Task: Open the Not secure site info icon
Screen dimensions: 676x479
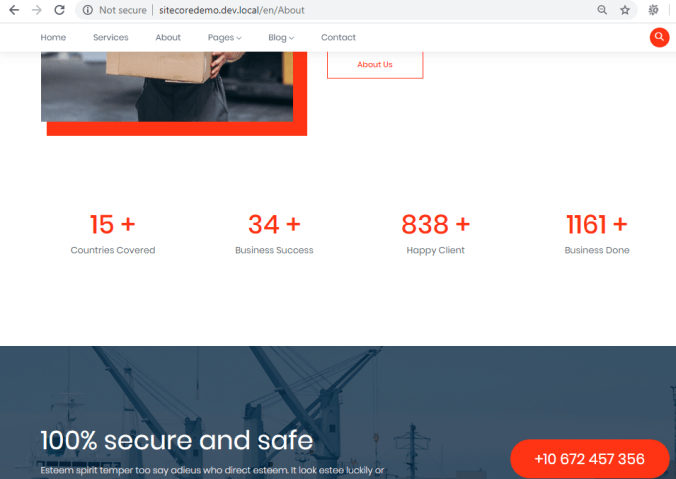Action: (x=88, y=10)
